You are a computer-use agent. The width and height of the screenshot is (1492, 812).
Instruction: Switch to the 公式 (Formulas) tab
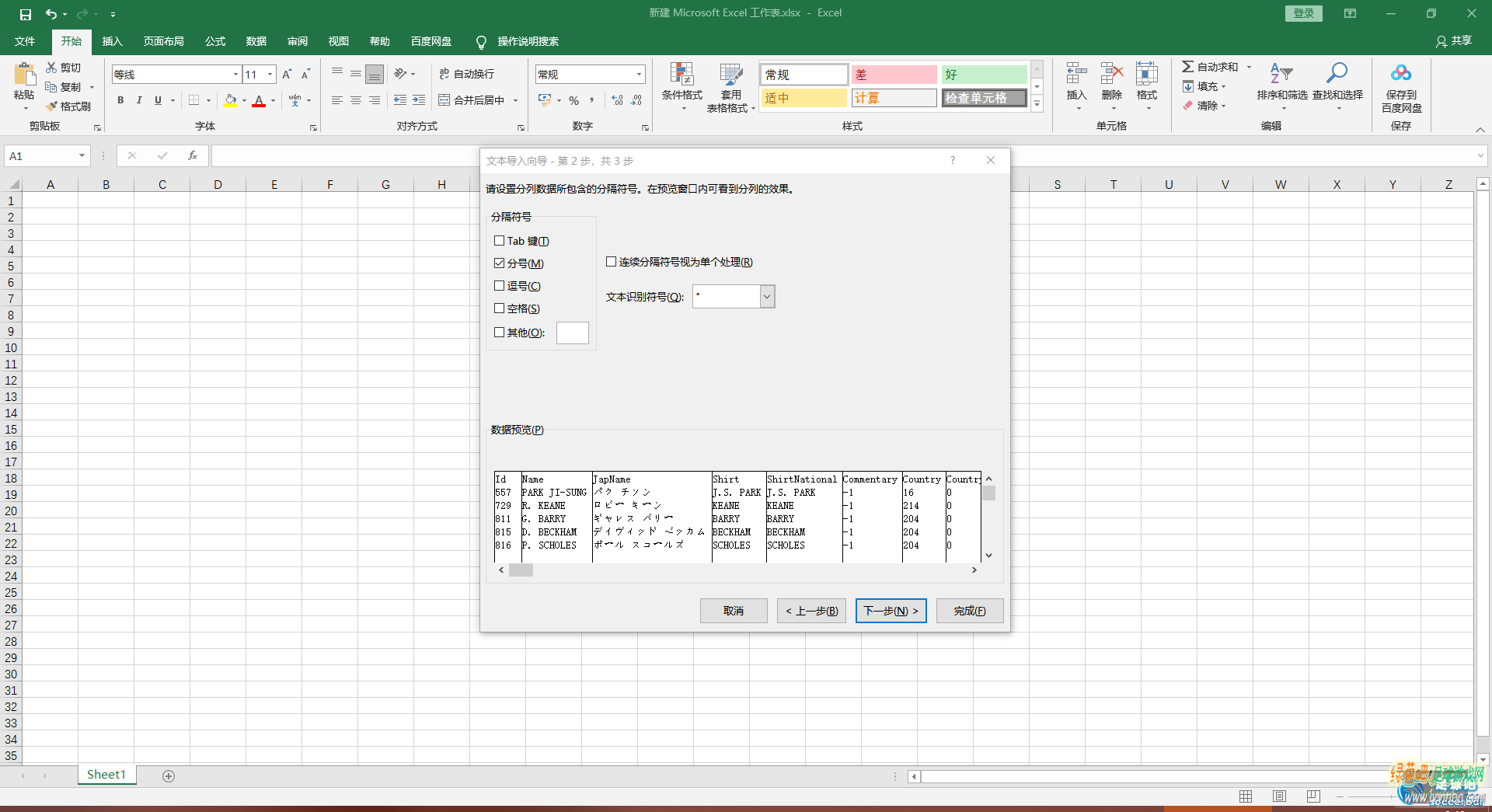click(x=215, y=41)
